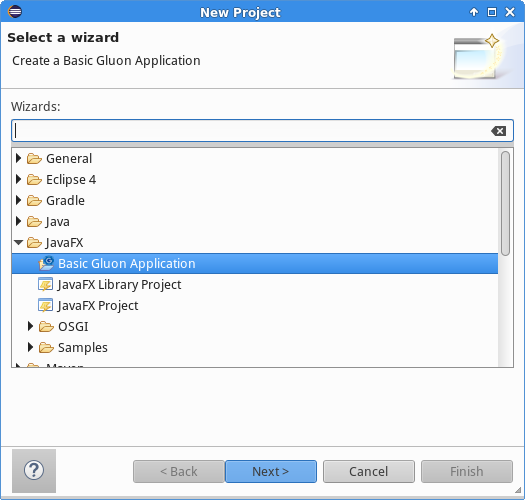Expand the Java category
The image size is (525, 500).
point(19,221)
